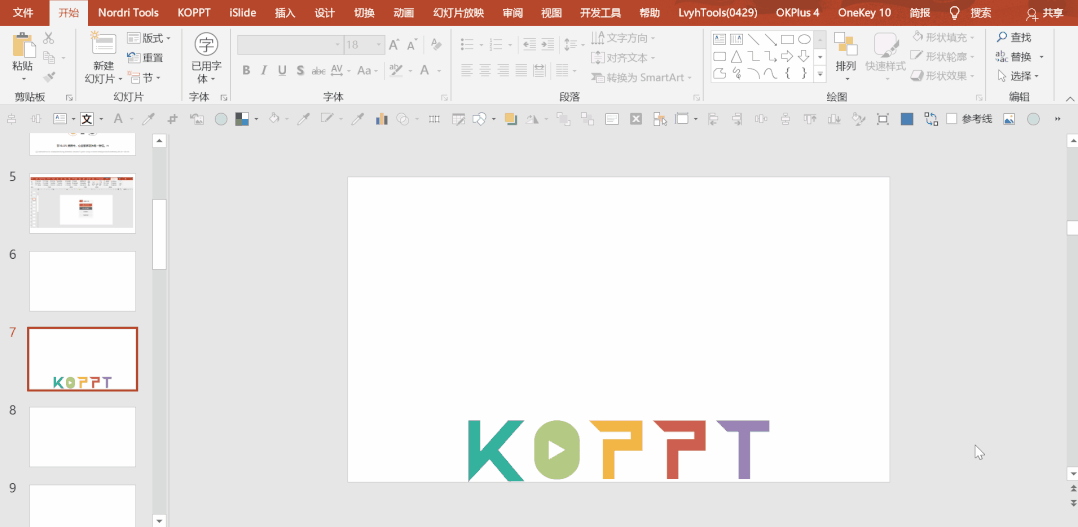Click the New Slide (新建幻灯片) icon

pyautogui.click(x=104, y=45)
